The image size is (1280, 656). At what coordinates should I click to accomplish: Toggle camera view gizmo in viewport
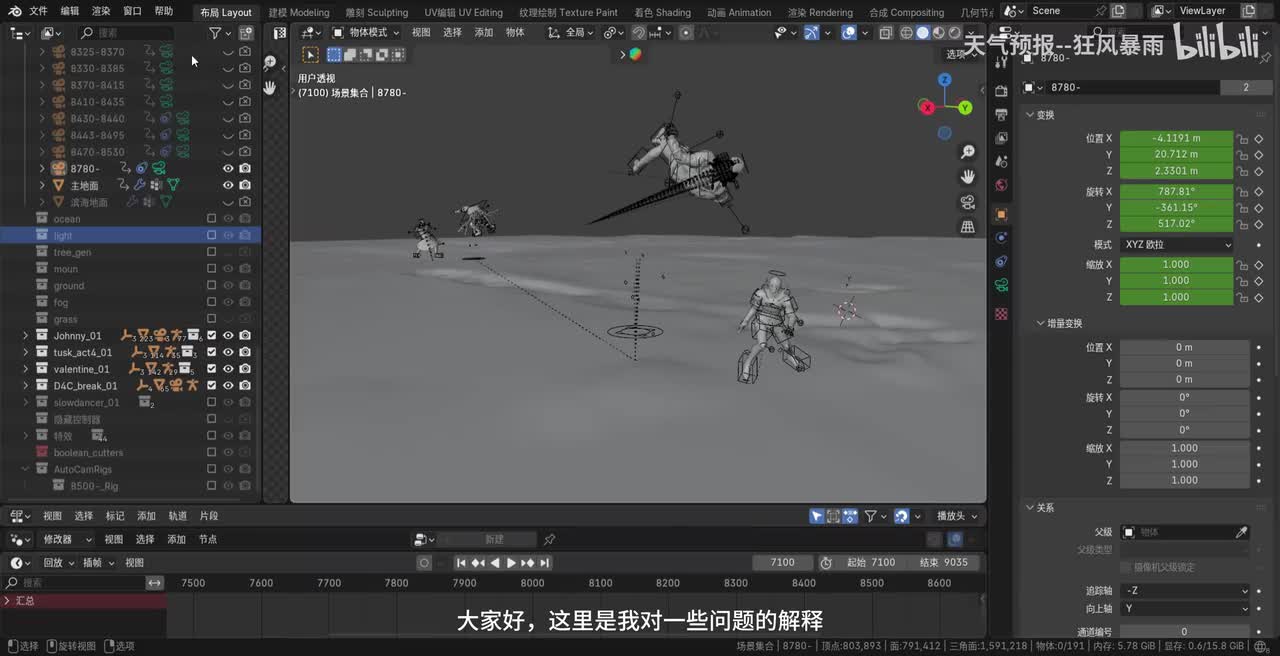968,202
